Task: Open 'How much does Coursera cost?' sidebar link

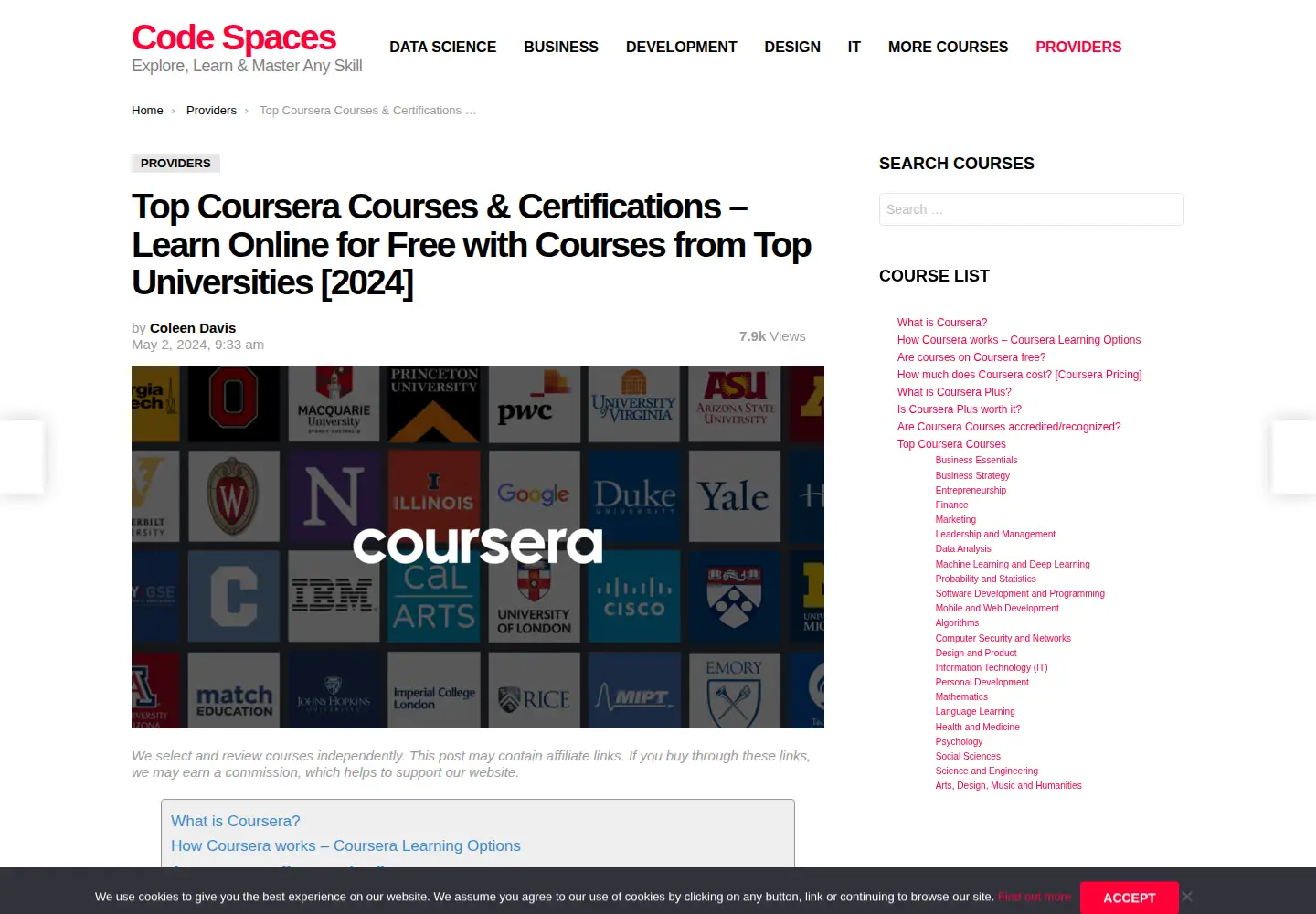Action: click(x=1020, y=375)
